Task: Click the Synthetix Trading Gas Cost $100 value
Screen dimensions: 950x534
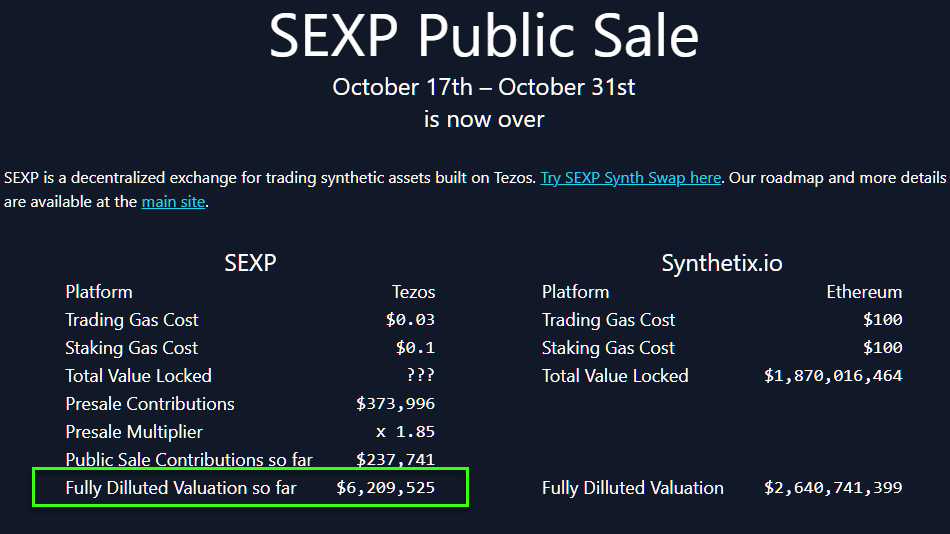Action: (x=883, y=320)
